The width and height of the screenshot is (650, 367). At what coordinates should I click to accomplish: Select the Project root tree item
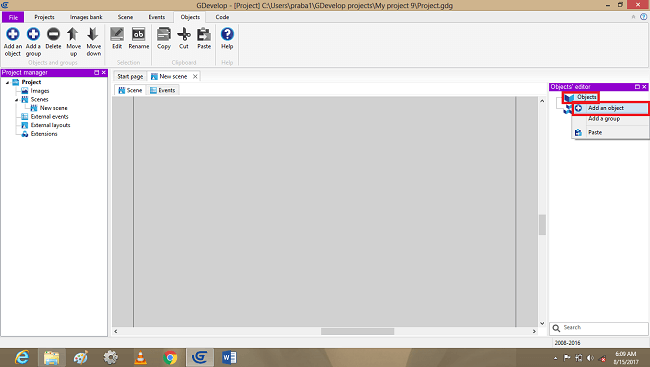[31, 82]
